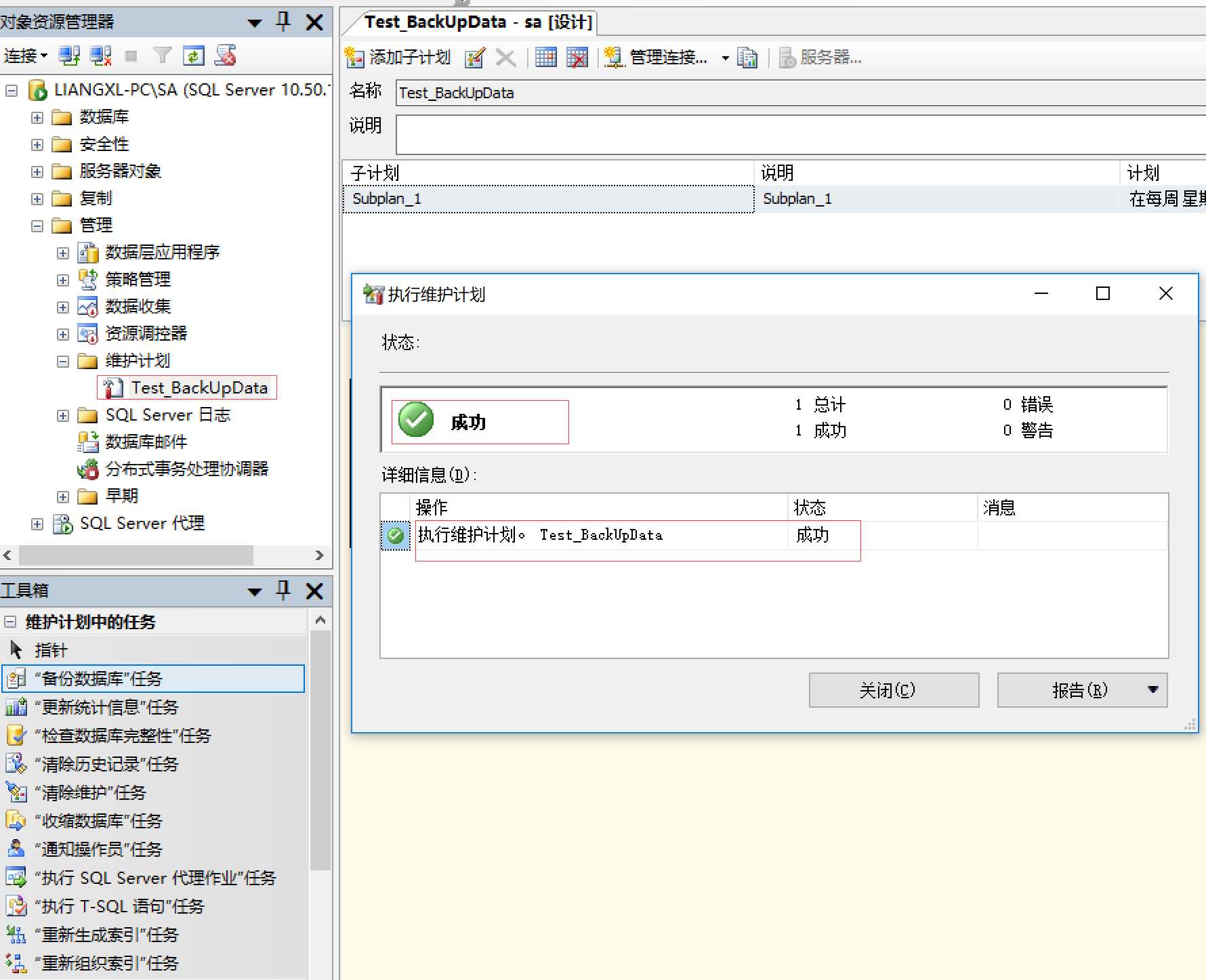Toggle auto-hide pin on 工具箱 panel
1206x980 pixels.
[x=283, y=591]
